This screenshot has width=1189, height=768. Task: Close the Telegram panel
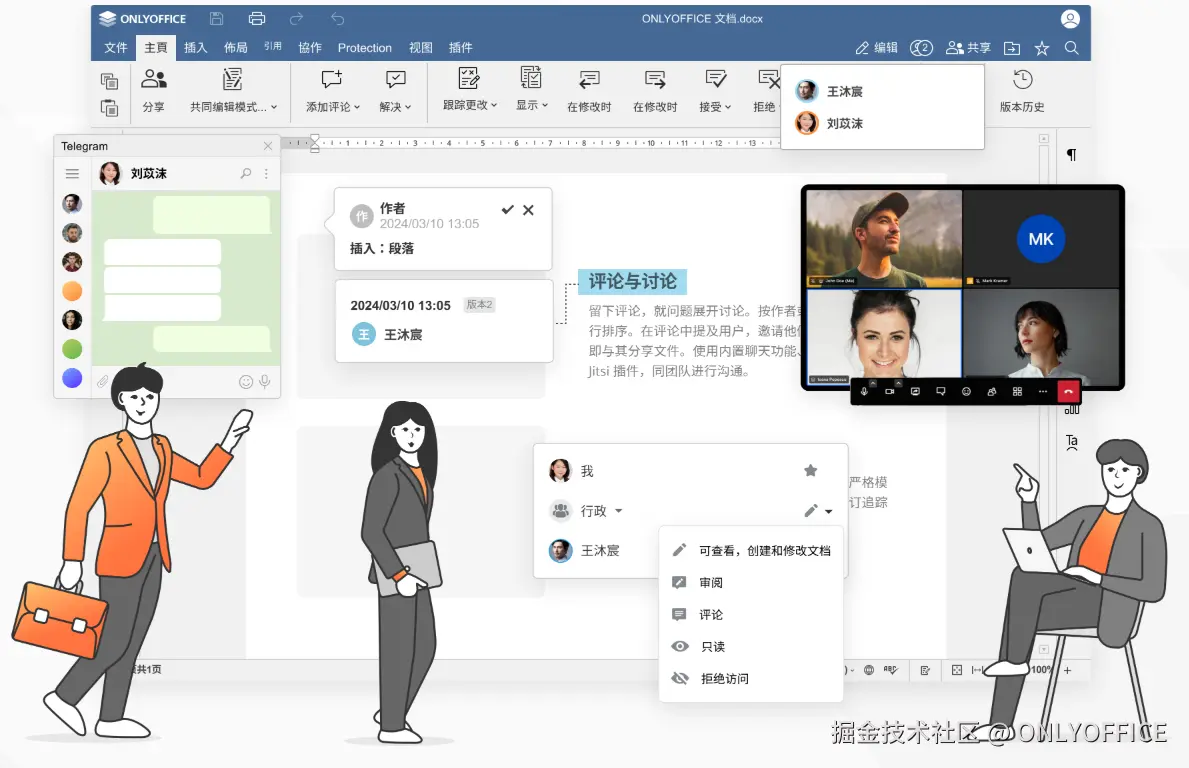click(x=268, y=146)
